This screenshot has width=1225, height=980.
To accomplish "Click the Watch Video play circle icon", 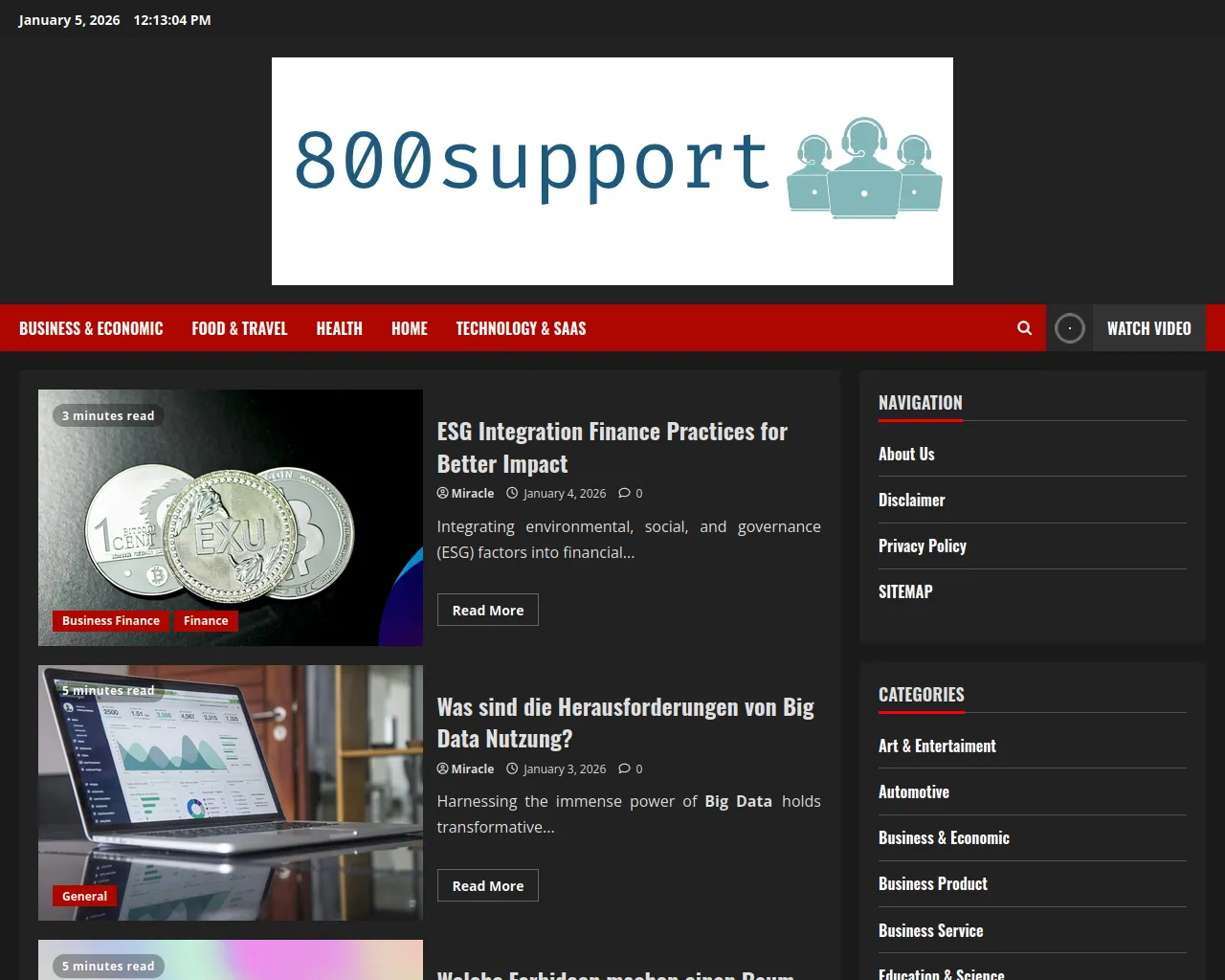I will click(1069, 328).
